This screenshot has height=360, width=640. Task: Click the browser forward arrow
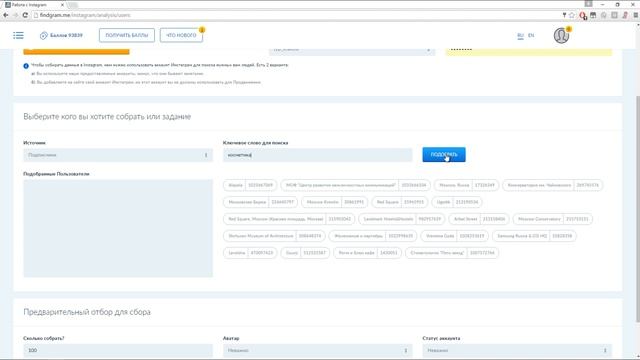click(16, 15)
